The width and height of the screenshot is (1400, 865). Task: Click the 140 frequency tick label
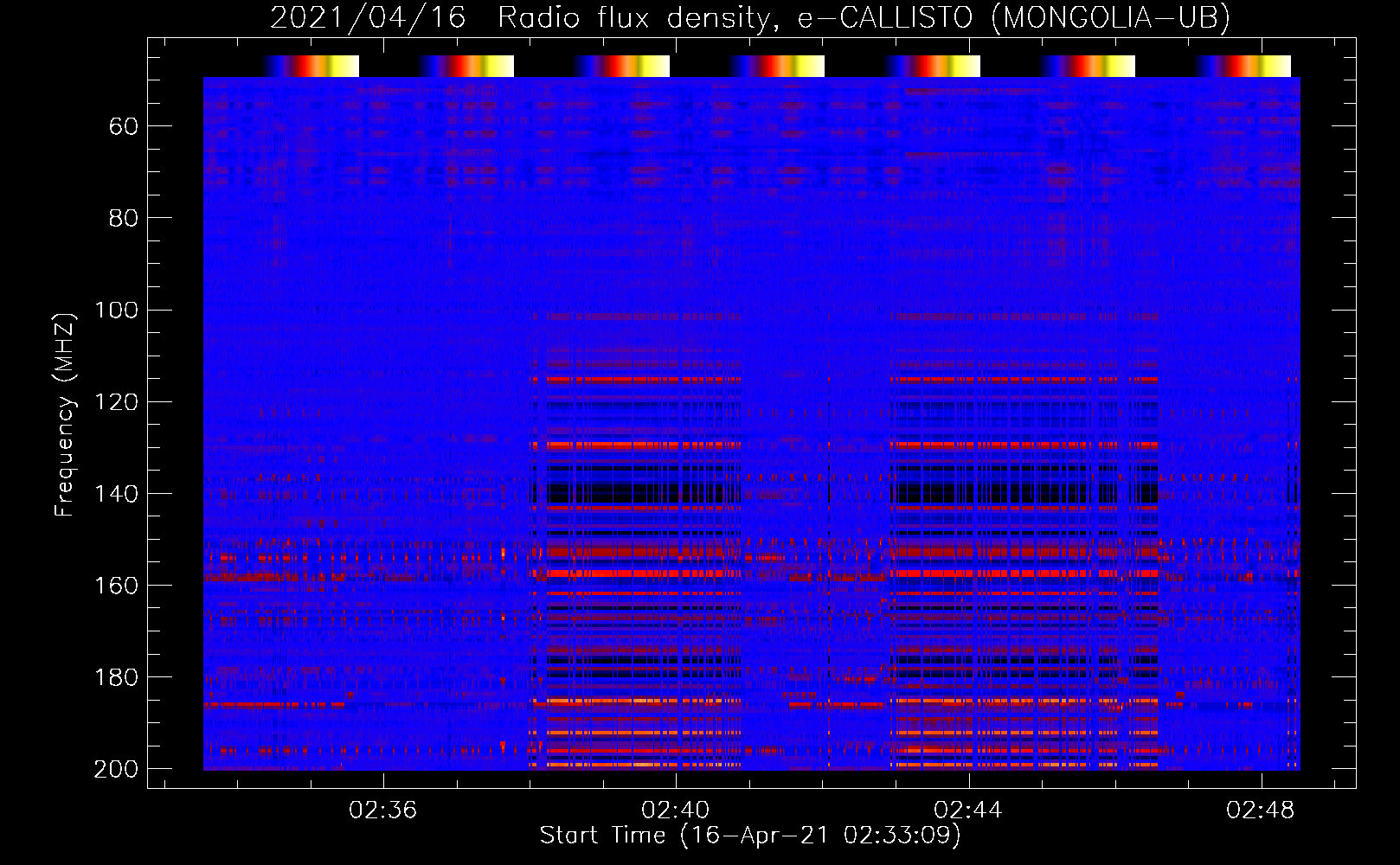click(x=117, y=494)
